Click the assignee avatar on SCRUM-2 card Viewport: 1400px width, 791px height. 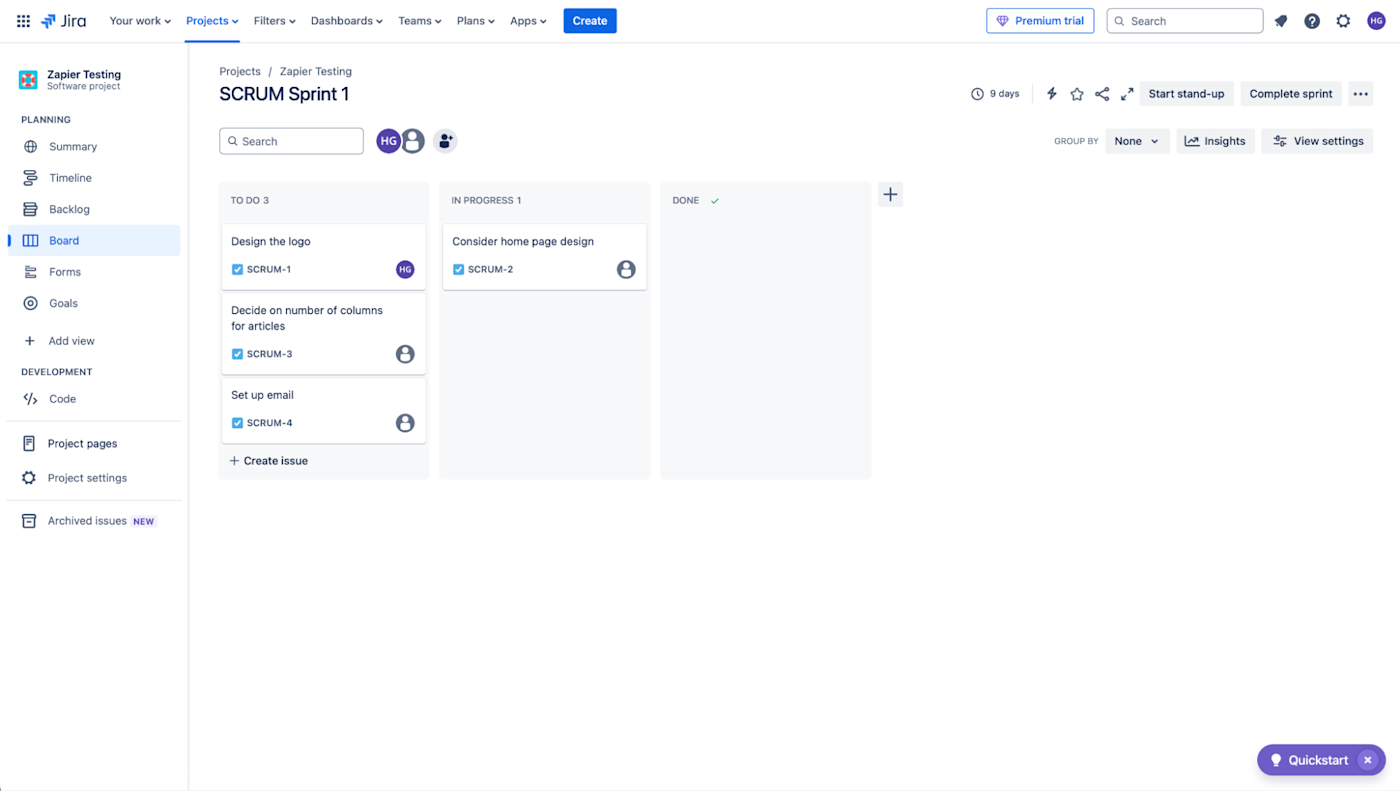point(626,269)
